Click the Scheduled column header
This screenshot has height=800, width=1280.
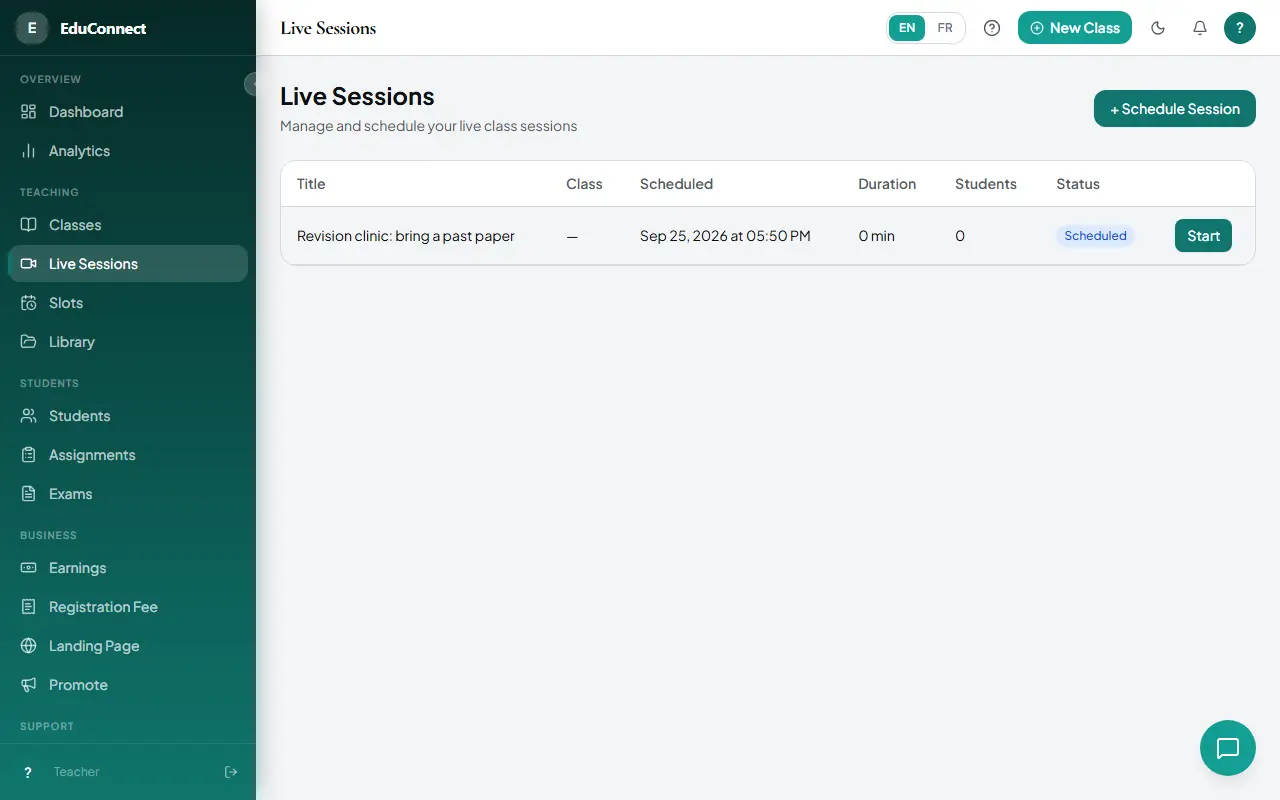point(676,184)
